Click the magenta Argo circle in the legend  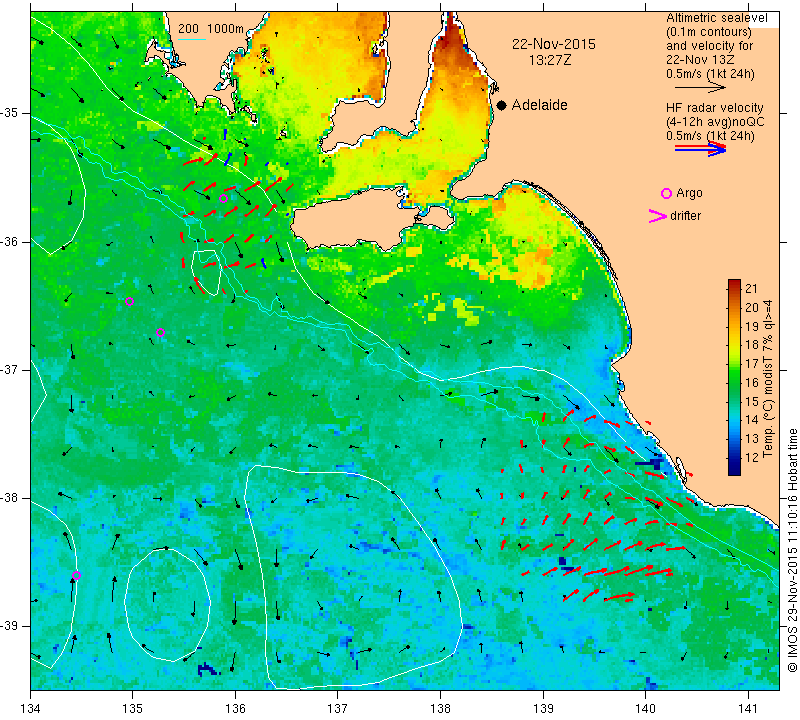pos(666,193)
